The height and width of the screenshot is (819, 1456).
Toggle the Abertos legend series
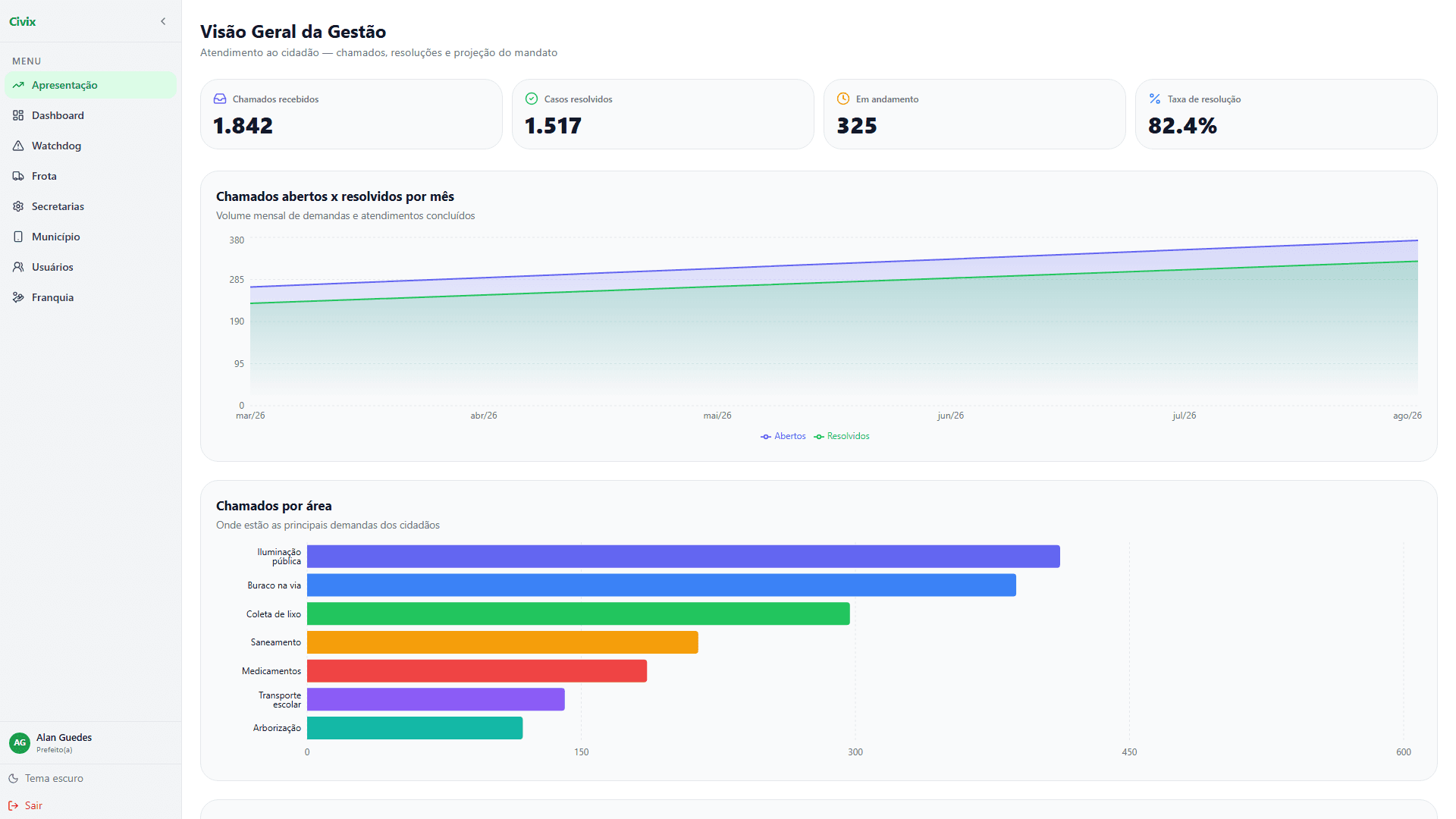tap(783, 436)
